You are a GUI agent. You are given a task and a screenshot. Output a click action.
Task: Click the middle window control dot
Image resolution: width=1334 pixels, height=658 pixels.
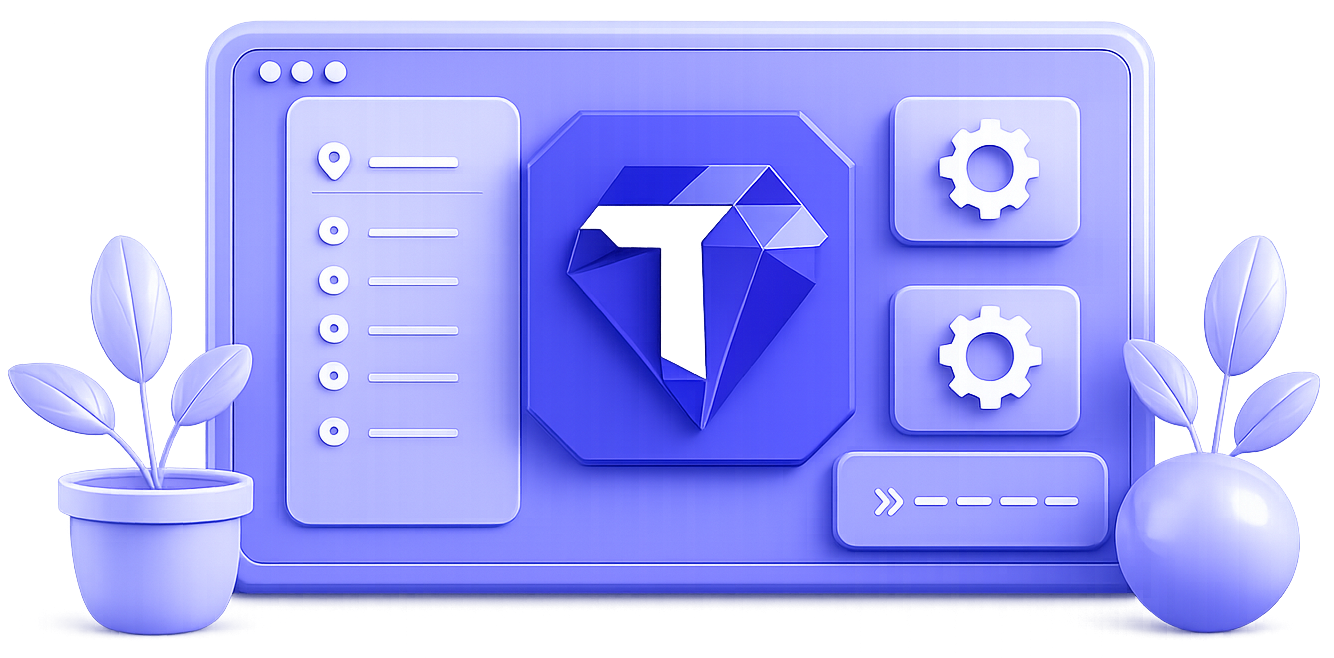pyautogui.click(x=303, y=72)
